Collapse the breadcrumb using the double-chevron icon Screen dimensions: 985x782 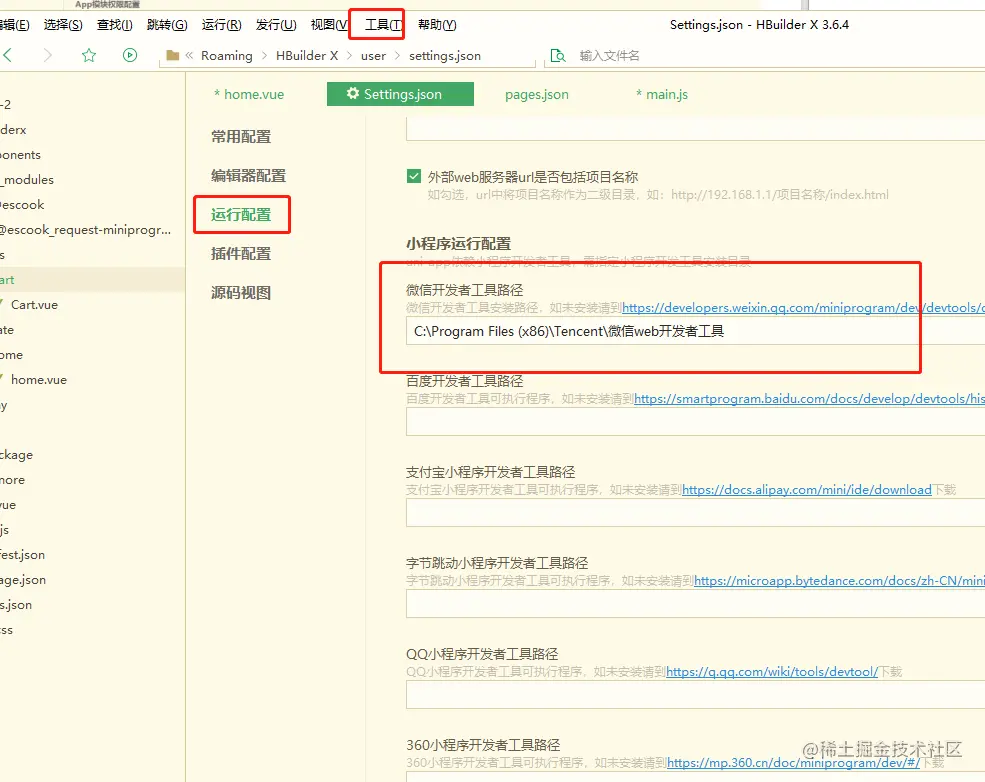coord(191,55)
